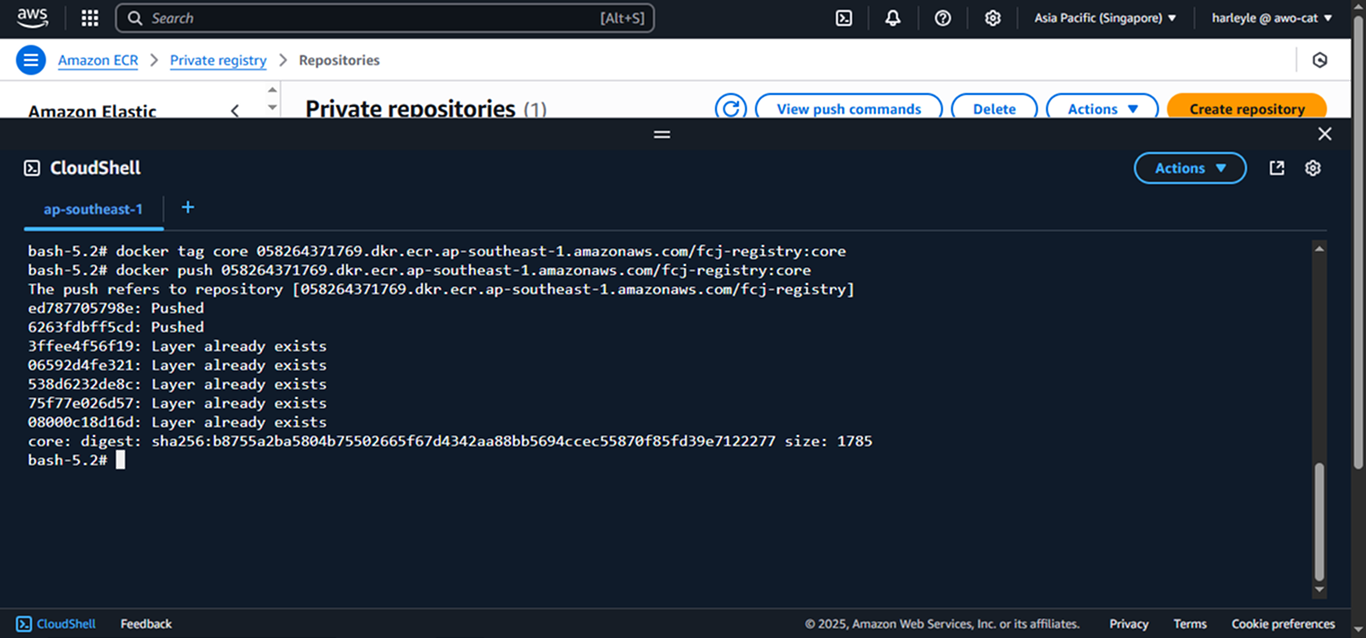
Task: Open CloudShell preferences gear
Action: click(x=1313, y=168)
